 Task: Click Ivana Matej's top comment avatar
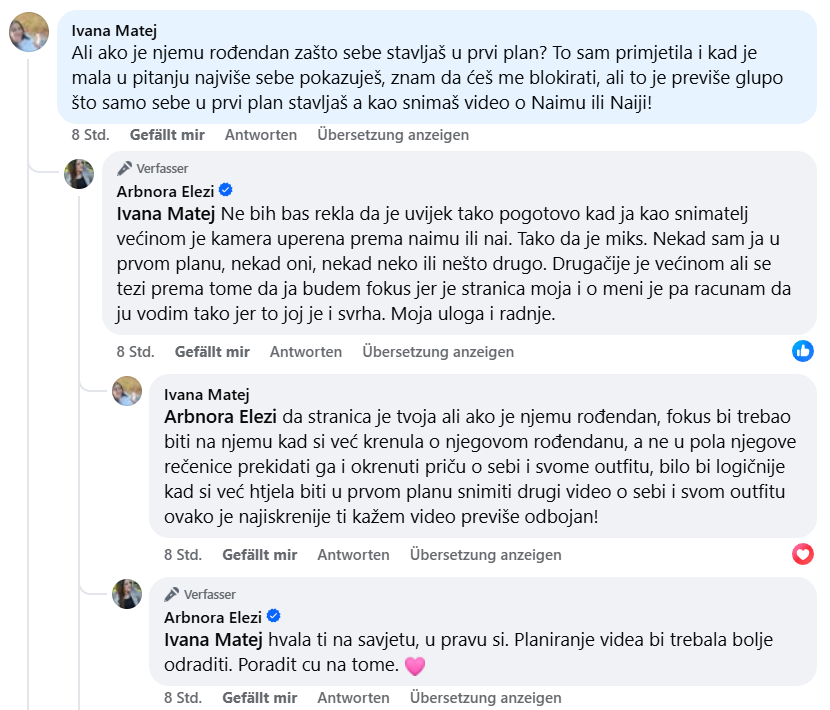[29, 32]
